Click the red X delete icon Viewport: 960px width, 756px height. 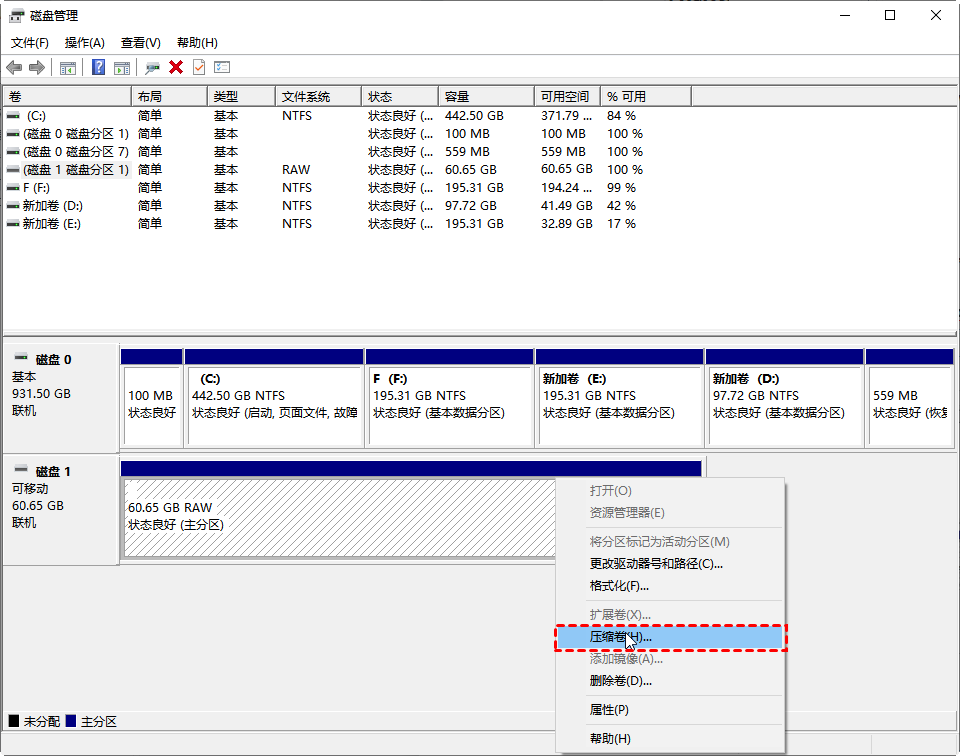176,67
